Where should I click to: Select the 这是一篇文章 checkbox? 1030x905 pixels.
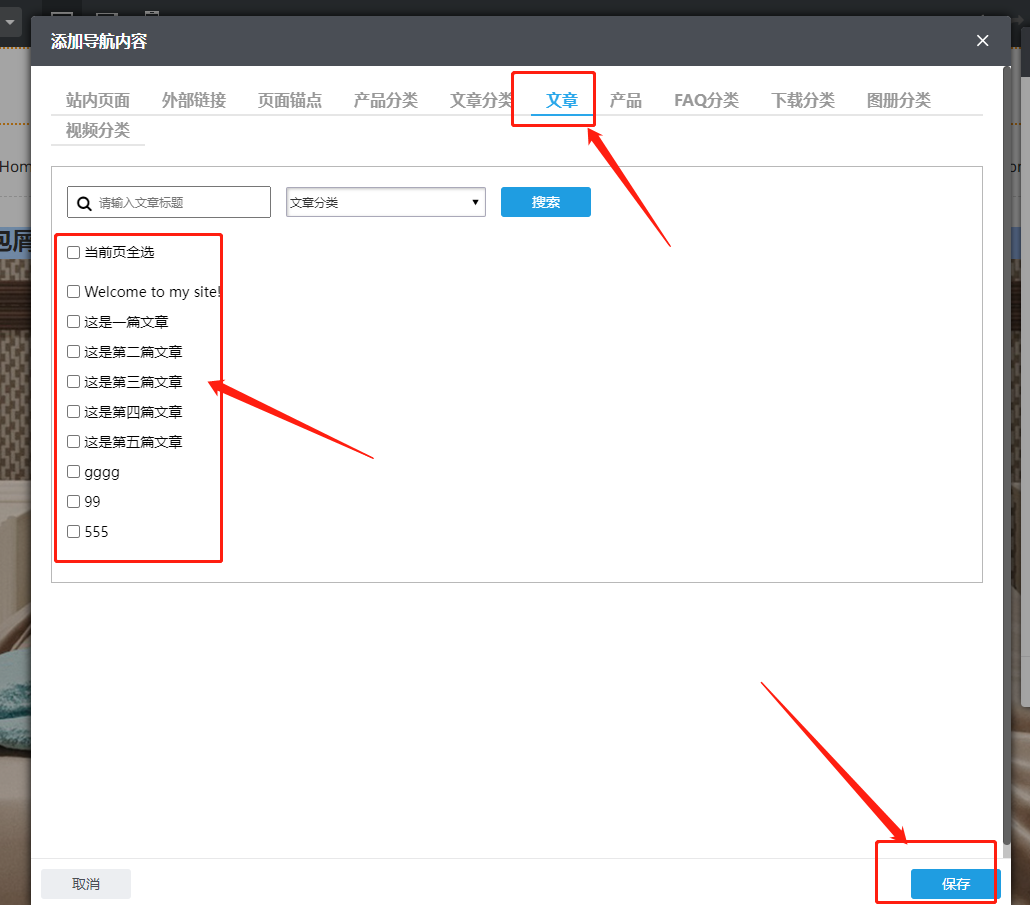pyautogui.click(x=73, y=322)
